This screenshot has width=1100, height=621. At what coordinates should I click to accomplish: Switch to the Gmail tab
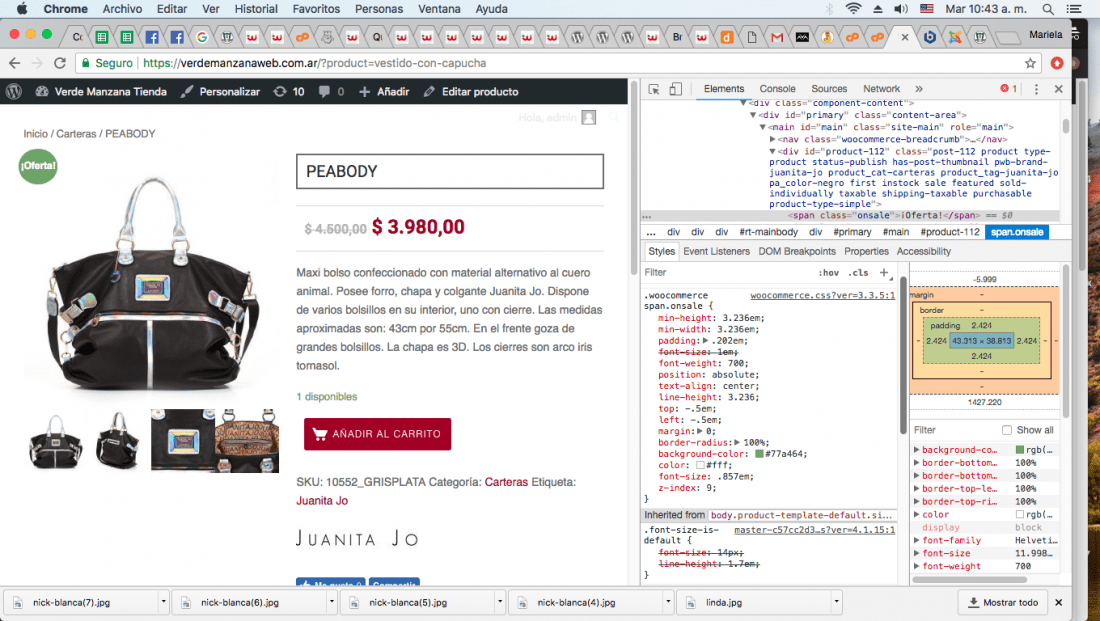[777, 37]
